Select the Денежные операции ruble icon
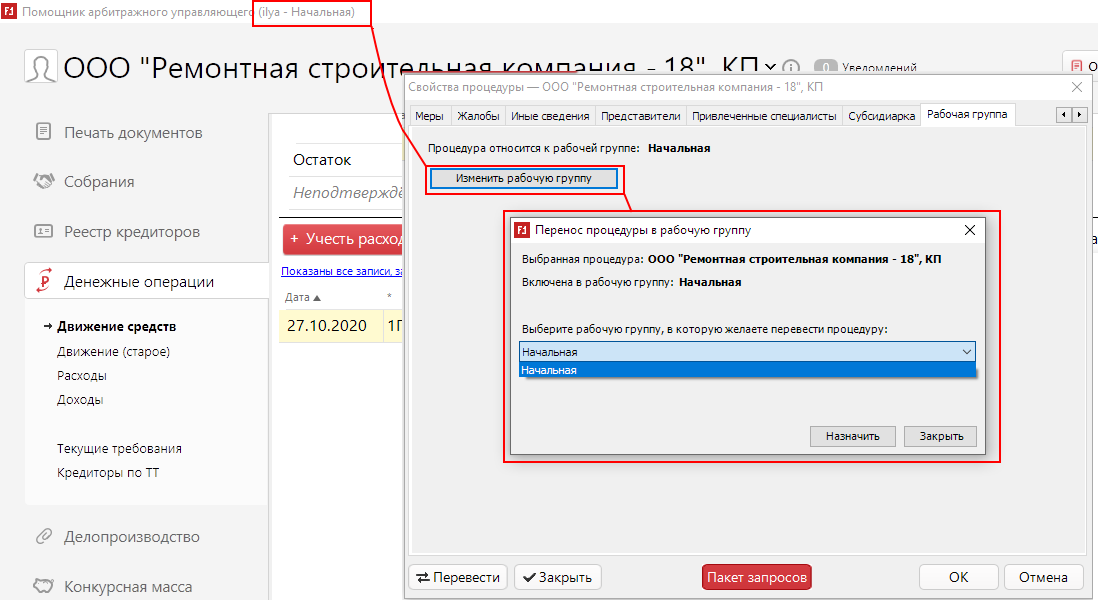The width and height of the screenshot is (1098, 600). point(43,282)
